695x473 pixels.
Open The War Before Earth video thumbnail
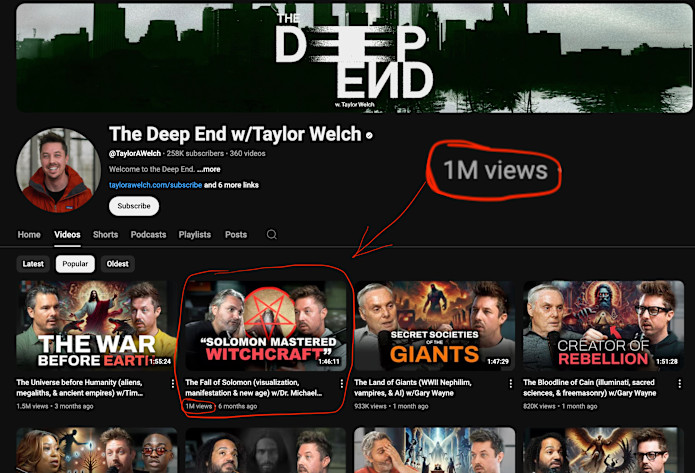97,325
